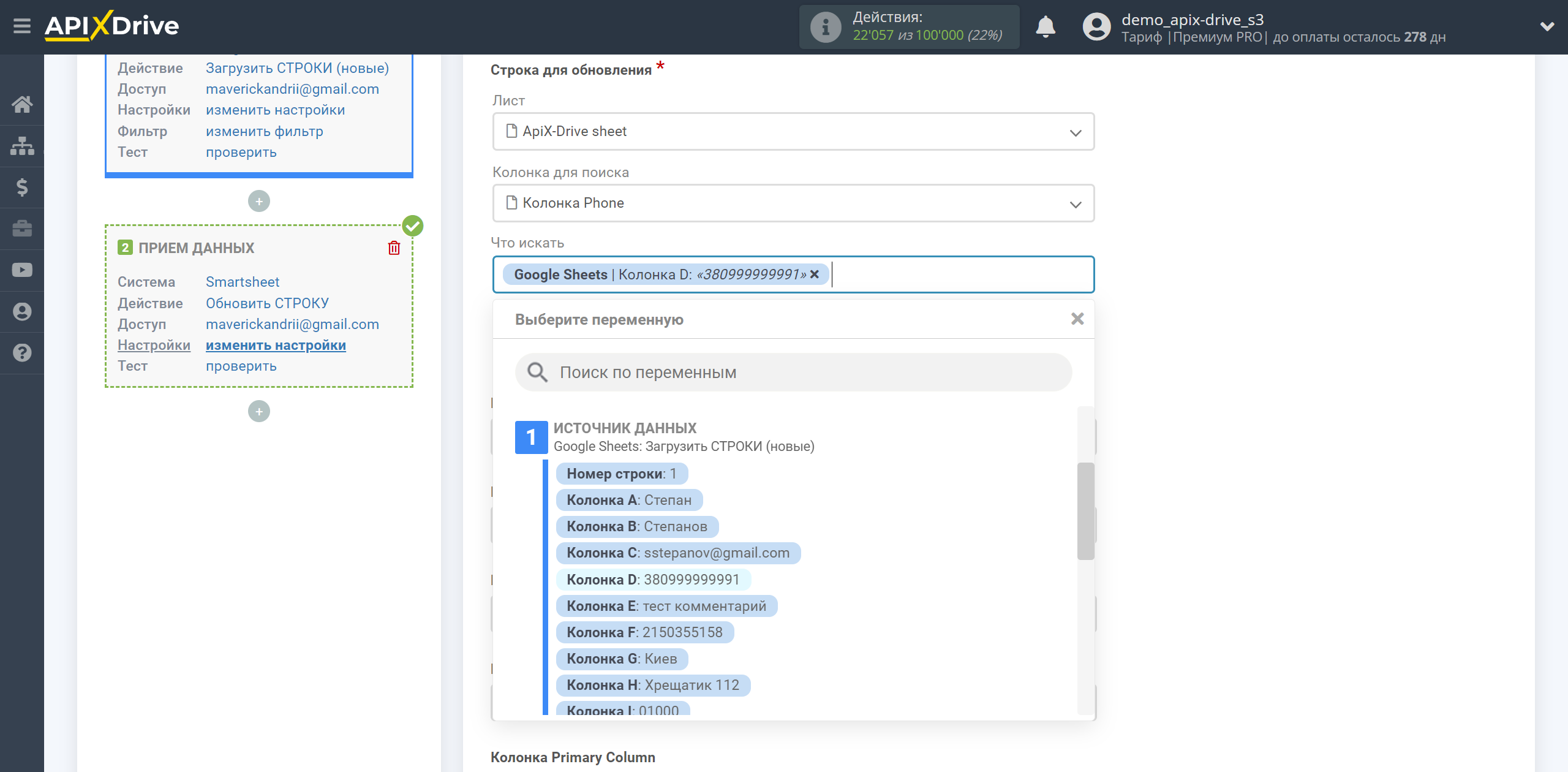This screenshot has width=1568, height=772.
Task: Click the Настройки label in receiver block
Action: 154,345
